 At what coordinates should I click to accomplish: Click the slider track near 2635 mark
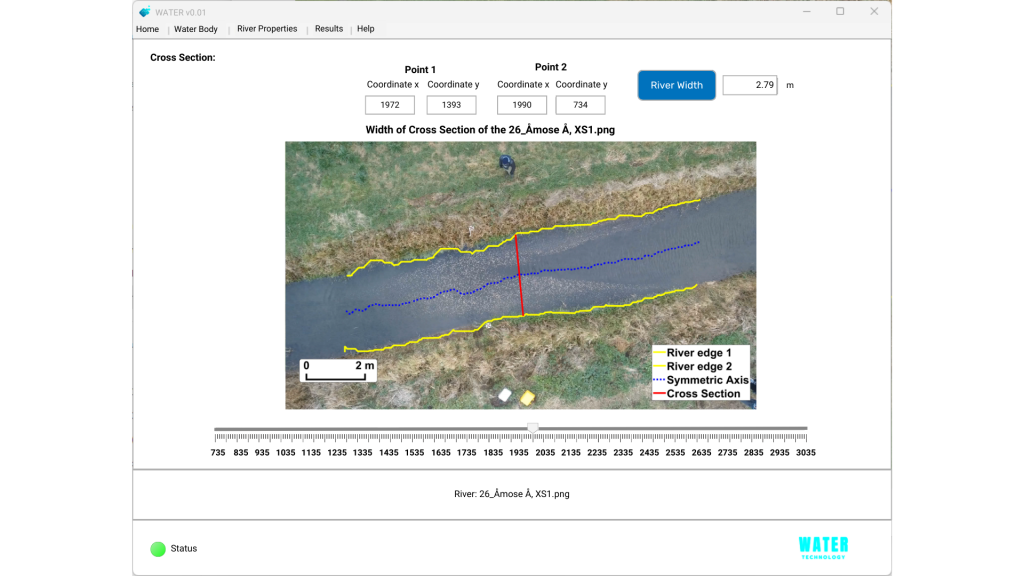702,429
